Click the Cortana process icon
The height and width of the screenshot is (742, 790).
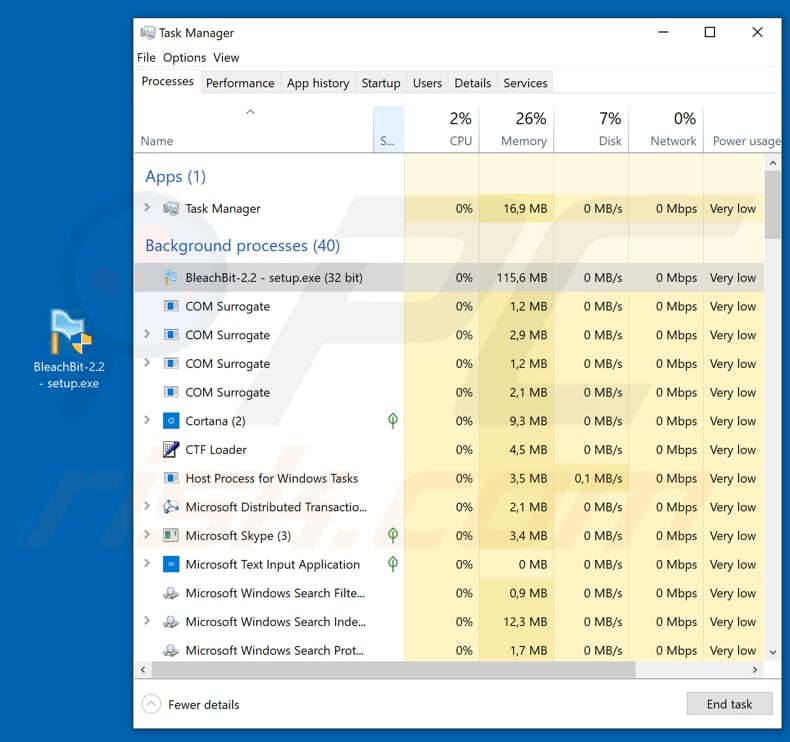[x=170, y=421]
